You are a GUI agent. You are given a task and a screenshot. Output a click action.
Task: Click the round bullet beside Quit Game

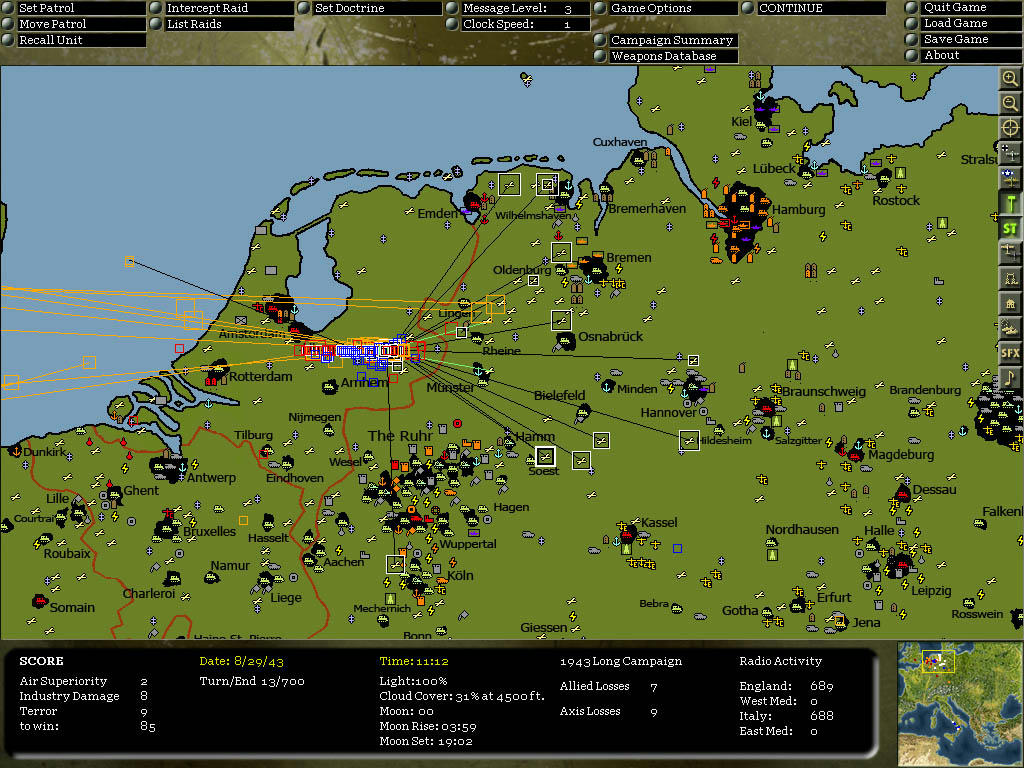[x=912, y=7]
